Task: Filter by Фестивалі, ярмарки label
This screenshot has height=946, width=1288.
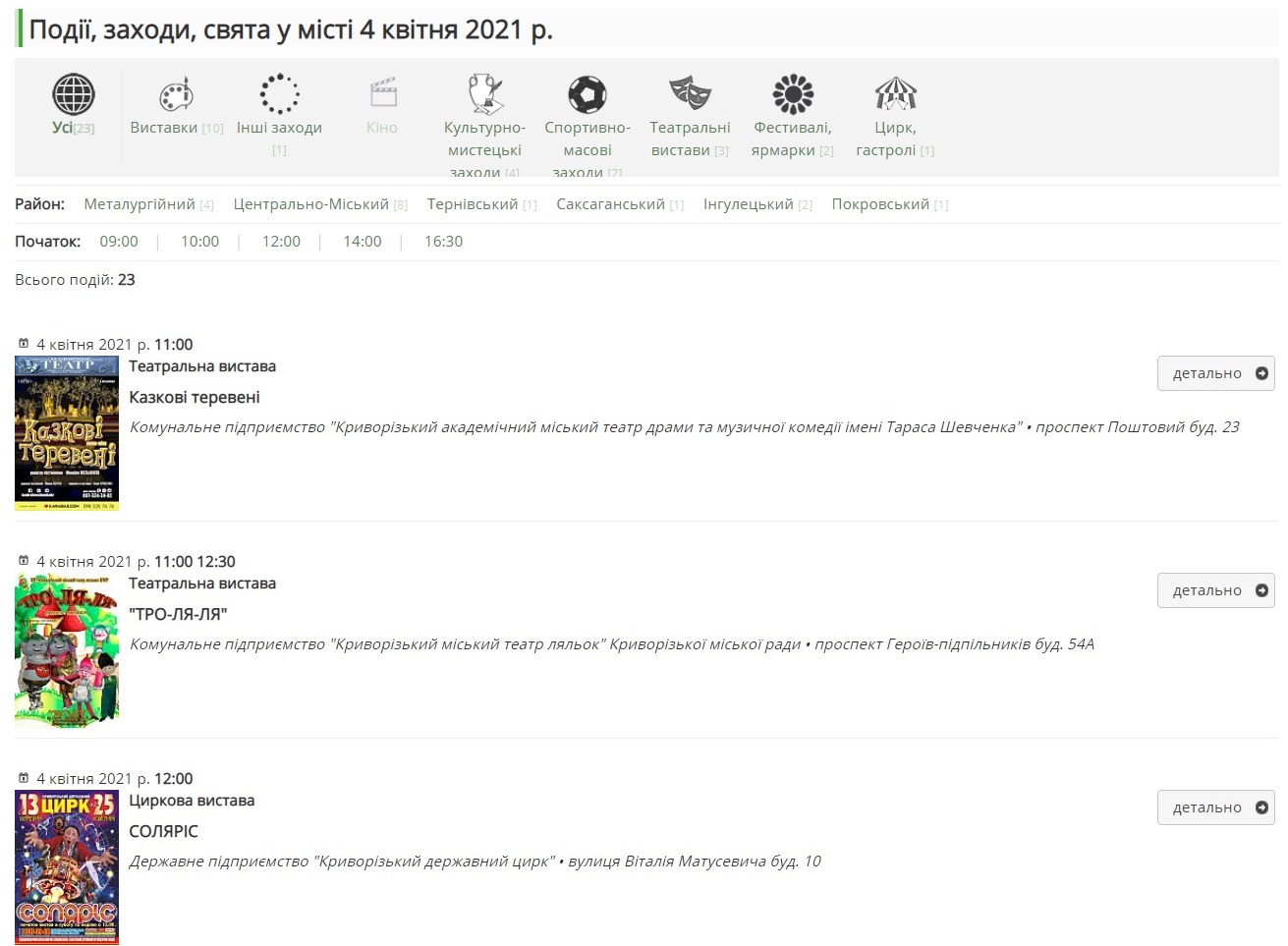Action: (x=793, y=139)
